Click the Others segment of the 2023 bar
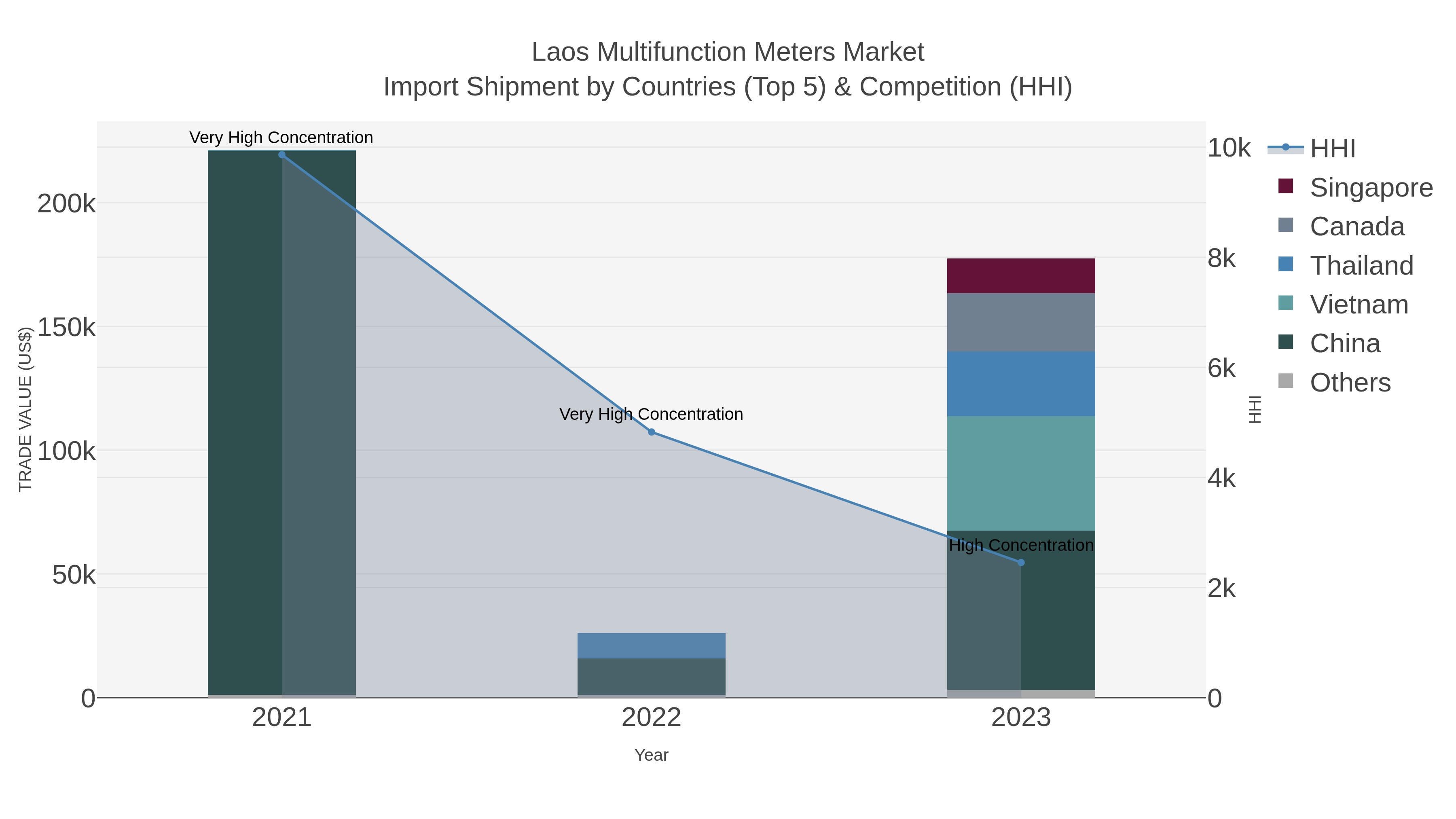The image size is (1456, 819). (1021, 694)
